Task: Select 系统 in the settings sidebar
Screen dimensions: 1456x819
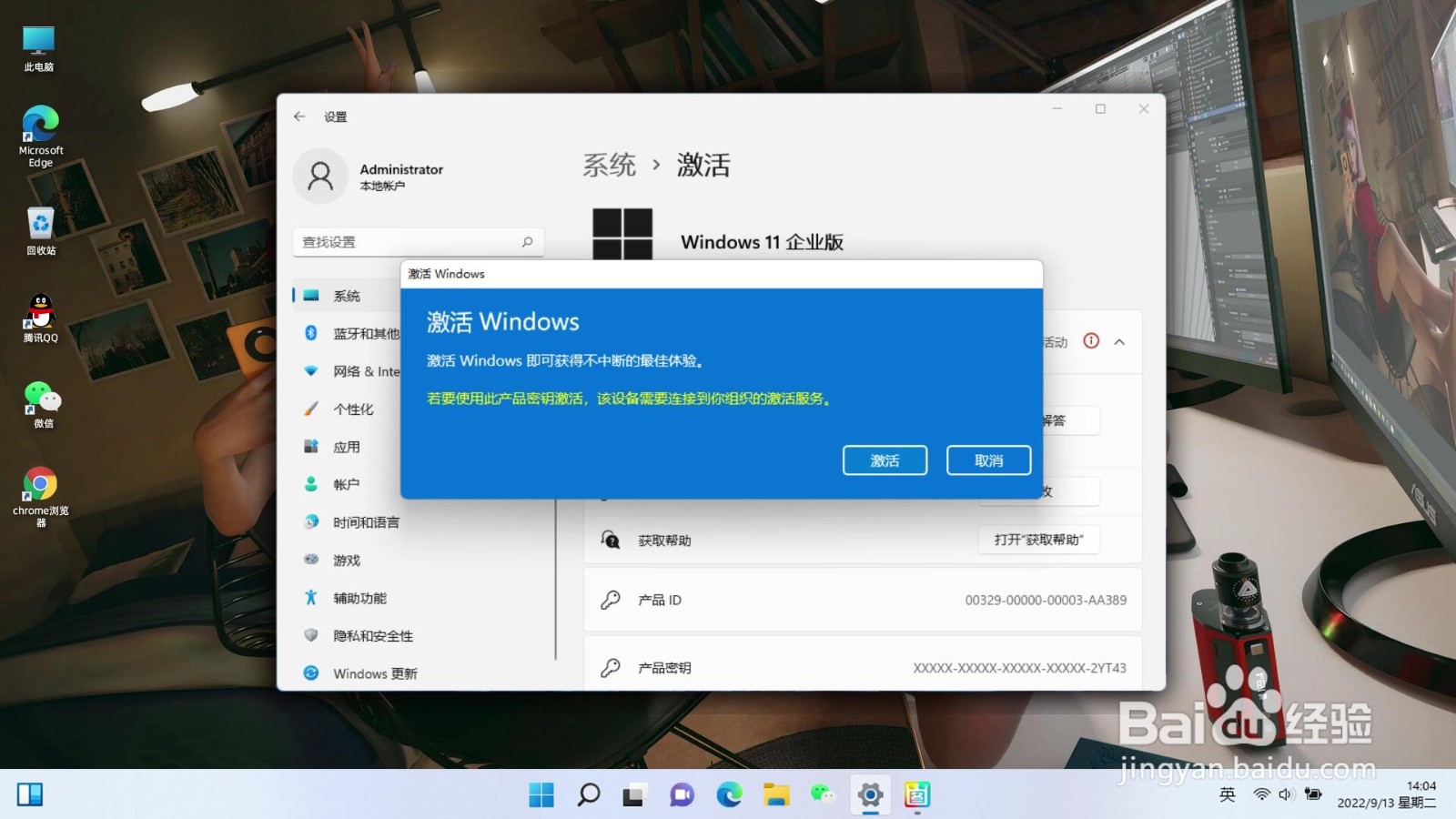Action: pos(347,296)
